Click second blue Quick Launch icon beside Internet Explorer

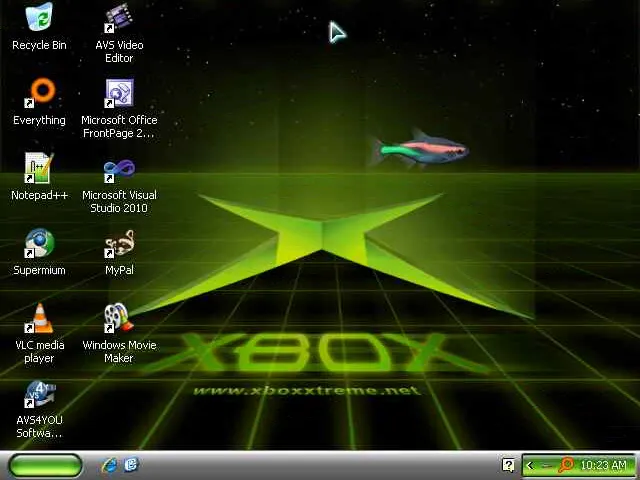(x=131, y=465)
